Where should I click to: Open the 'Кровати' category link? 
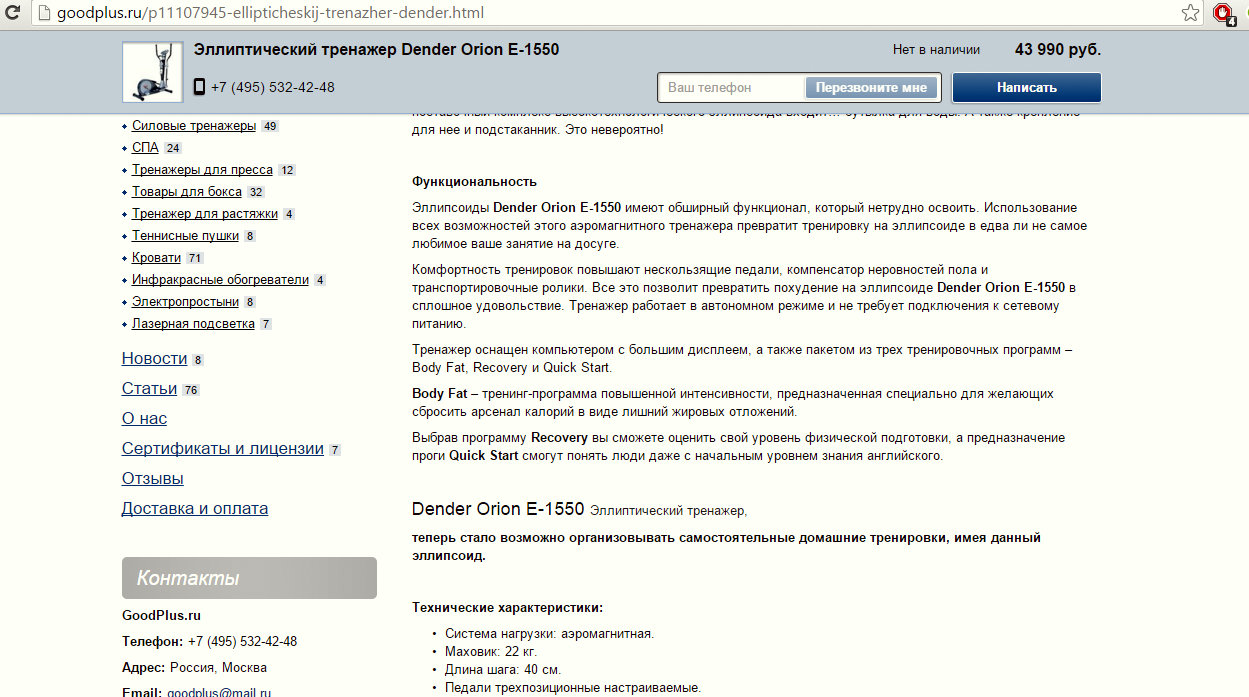click(x=156, y=258)
